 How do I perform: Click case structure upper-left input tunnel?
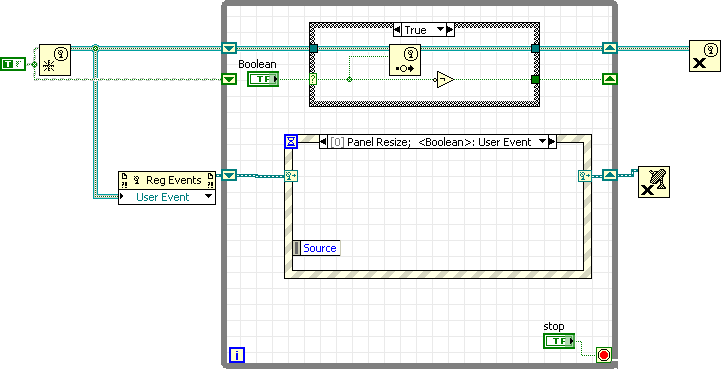tap(313, 48)
